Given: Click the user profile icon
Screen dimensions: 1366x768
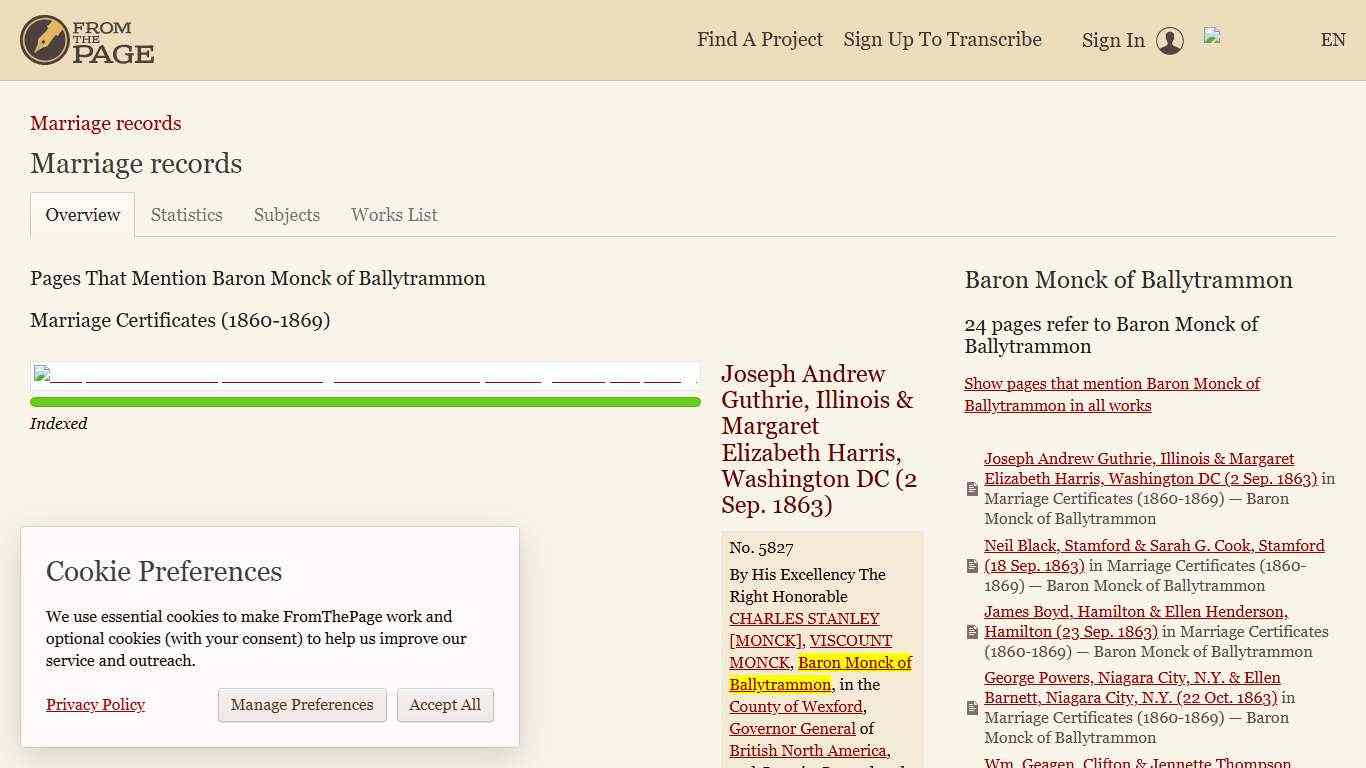Looking at the screenshot, I should [x=1169, y=41].
